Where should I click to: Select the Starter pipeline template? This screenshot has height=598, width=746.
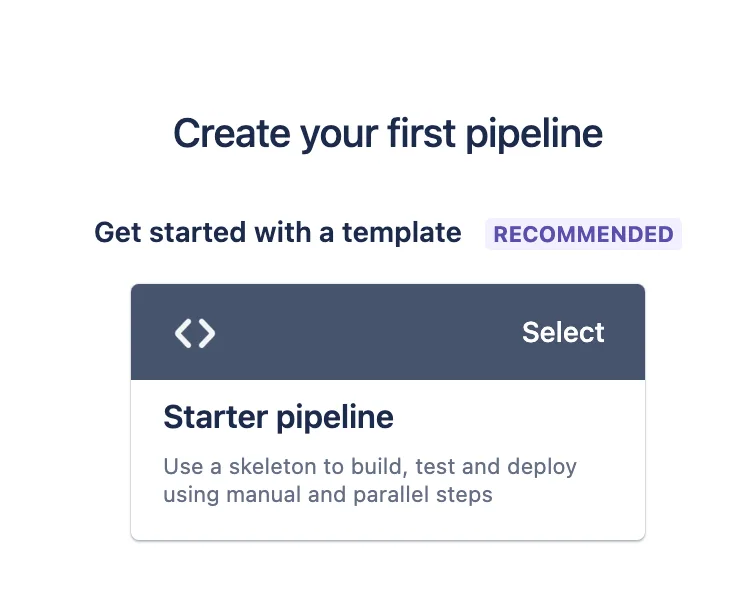(x=563, y=332)
